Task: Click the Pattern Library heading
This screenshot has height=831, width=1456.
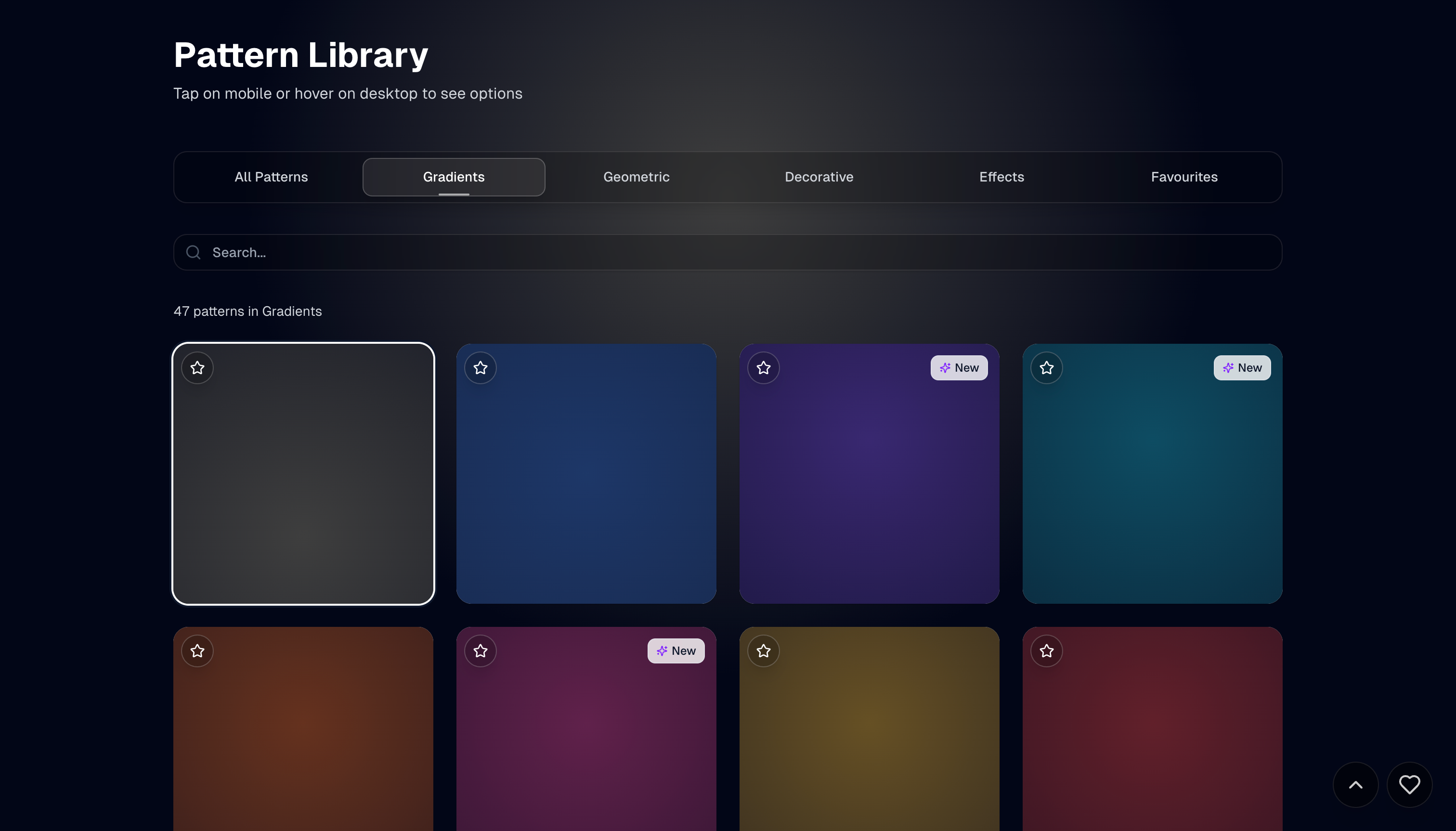Action: coord(301,55)
